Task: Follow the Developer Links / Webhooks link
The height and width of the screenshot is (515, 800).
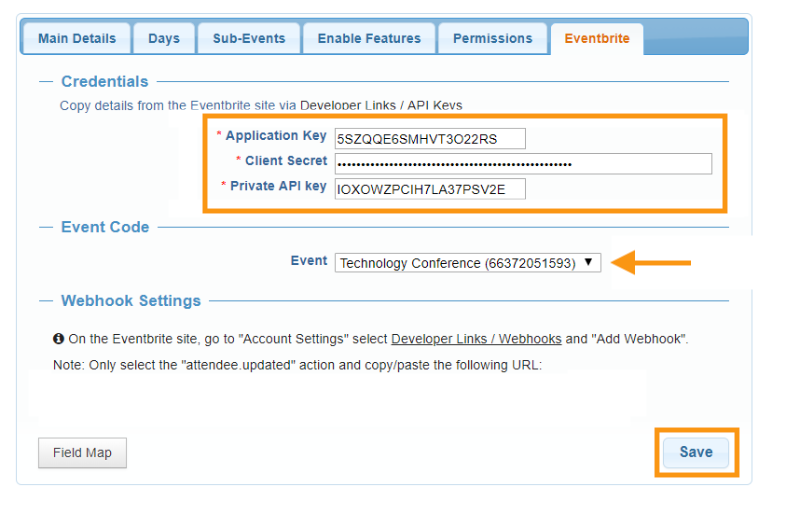Action: point(476,339)
